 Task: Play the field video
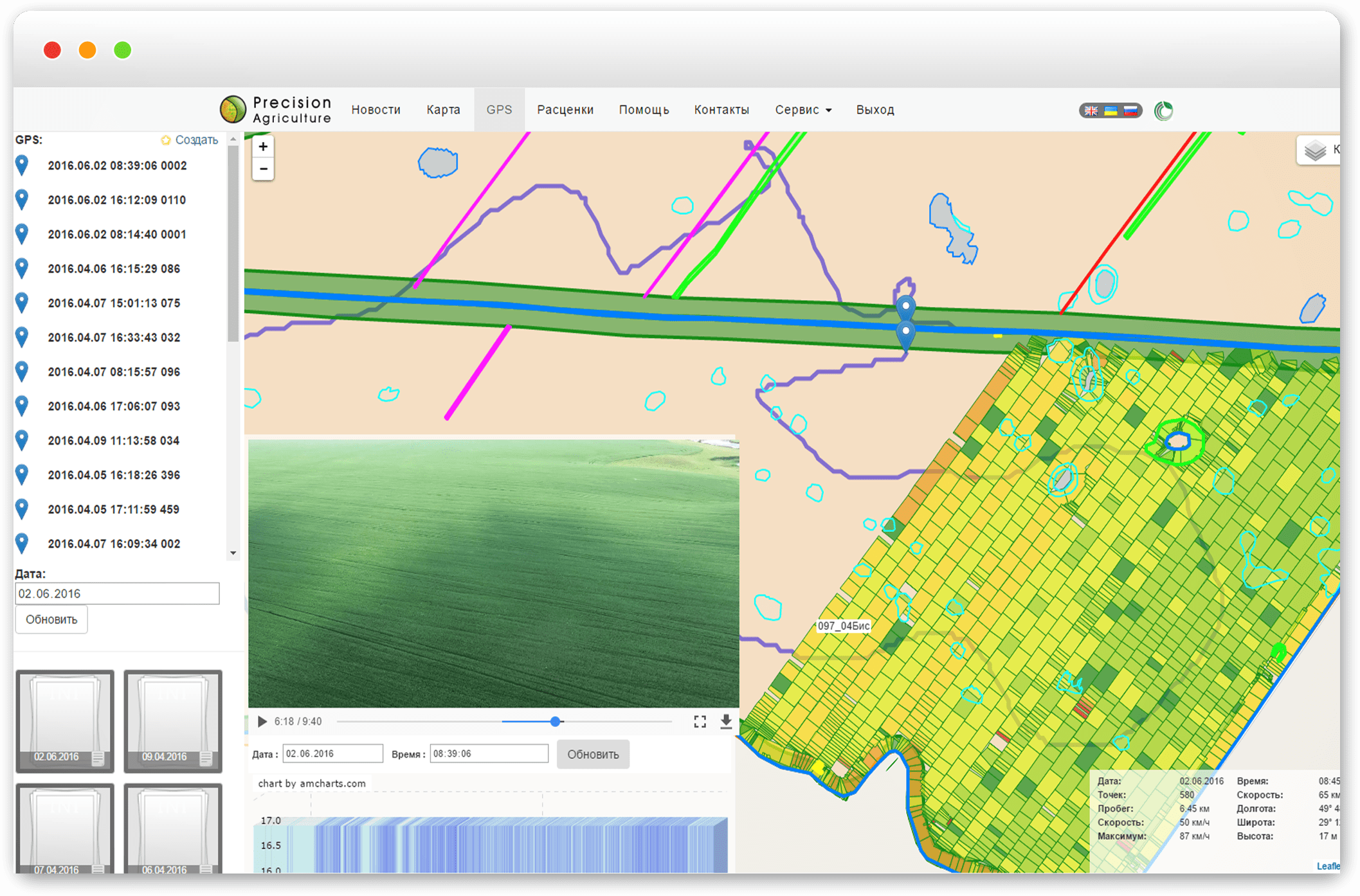click(x=262, y=721)
